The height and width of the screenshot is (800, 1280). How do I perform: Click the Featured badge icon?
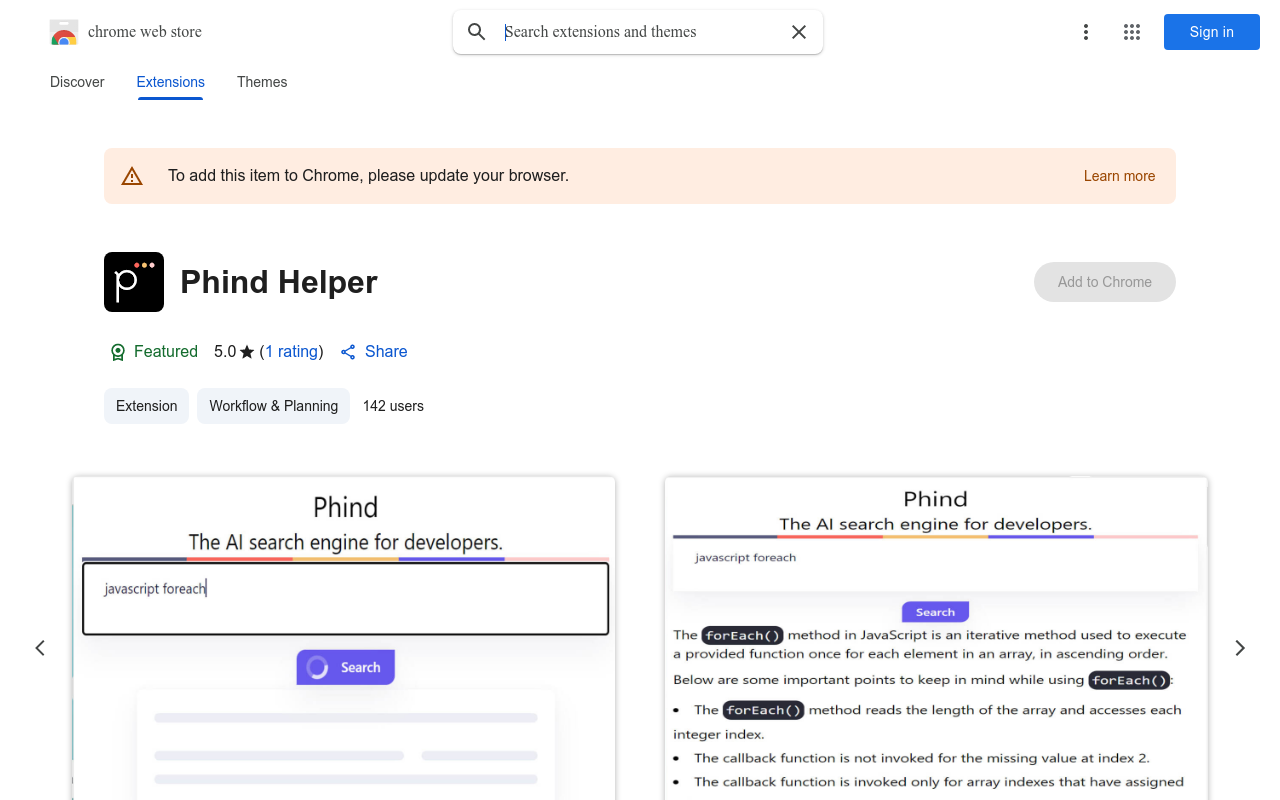point(118,352)
